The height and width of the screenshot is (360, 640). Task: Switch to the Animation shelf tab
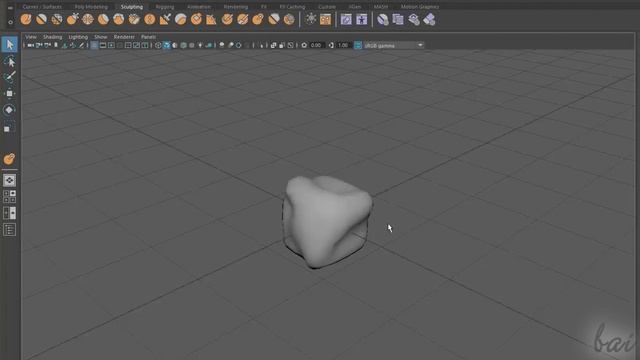click(x=199, y=7)
